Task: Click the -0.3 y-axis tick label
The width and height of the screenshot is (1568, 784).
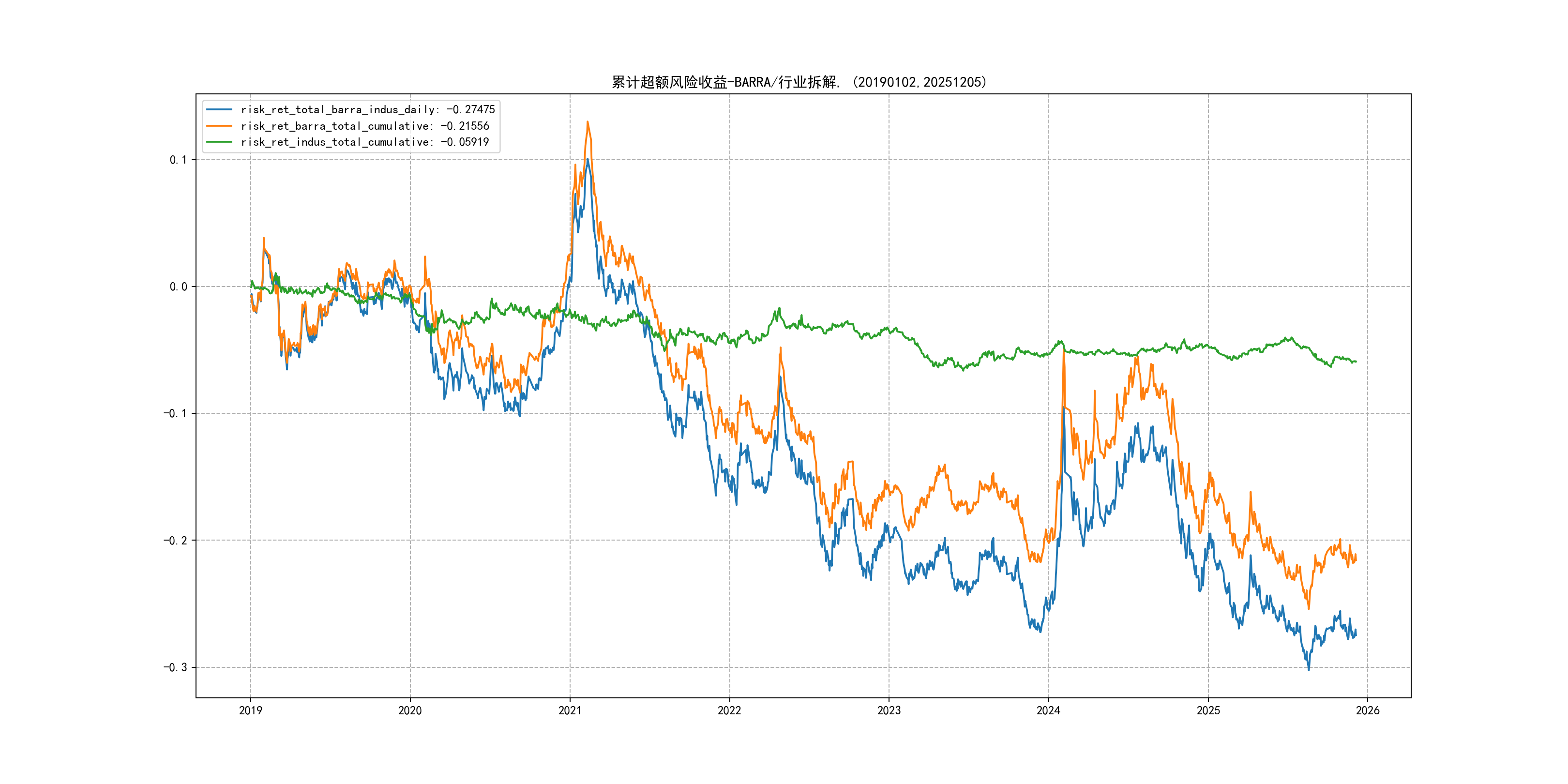Action: [x=175, y=667]
